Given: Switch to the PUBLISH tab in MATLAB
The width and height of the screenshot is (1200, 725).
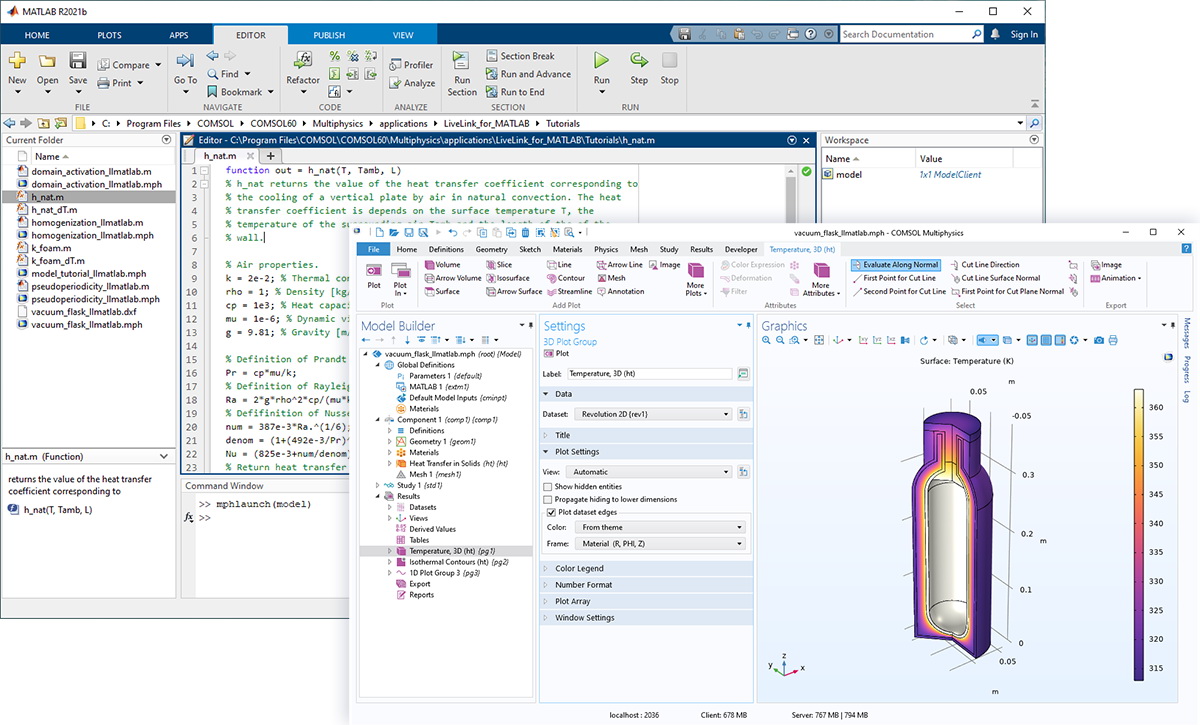Looking at the screenshot, I should coord(329,35).
